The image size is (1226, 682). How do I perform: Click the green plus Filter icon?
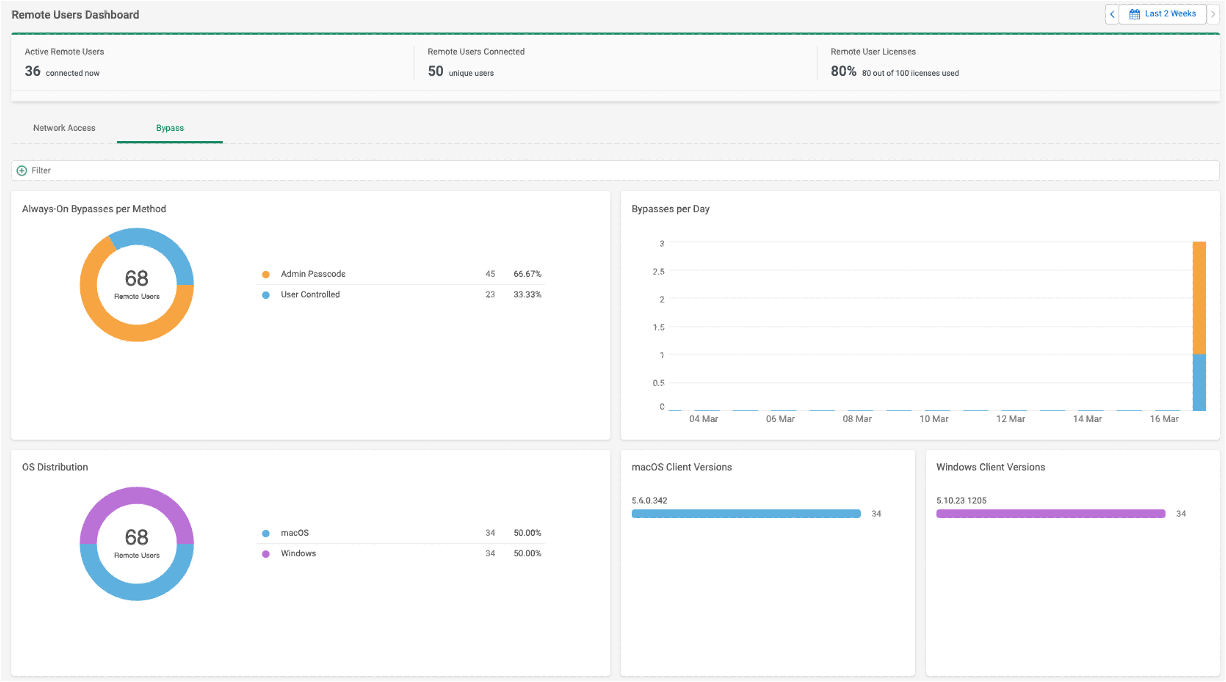(22, 171)
